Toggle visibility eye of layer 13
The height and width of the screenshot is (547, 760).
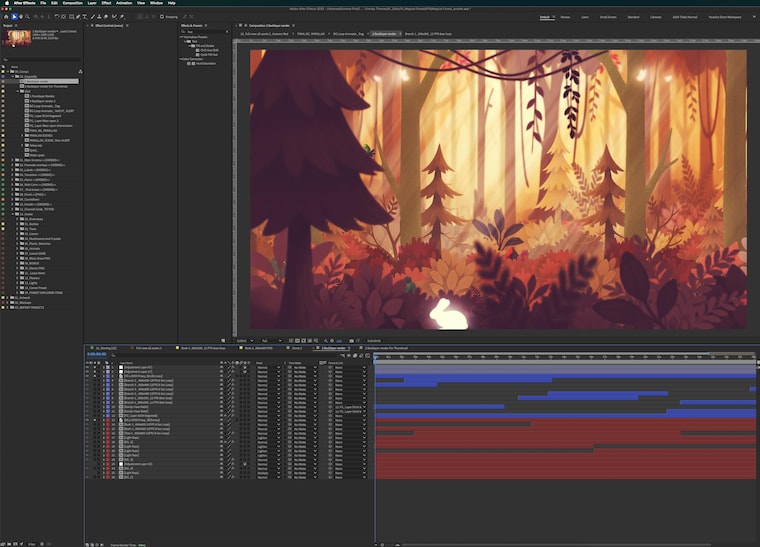point(87,420)
